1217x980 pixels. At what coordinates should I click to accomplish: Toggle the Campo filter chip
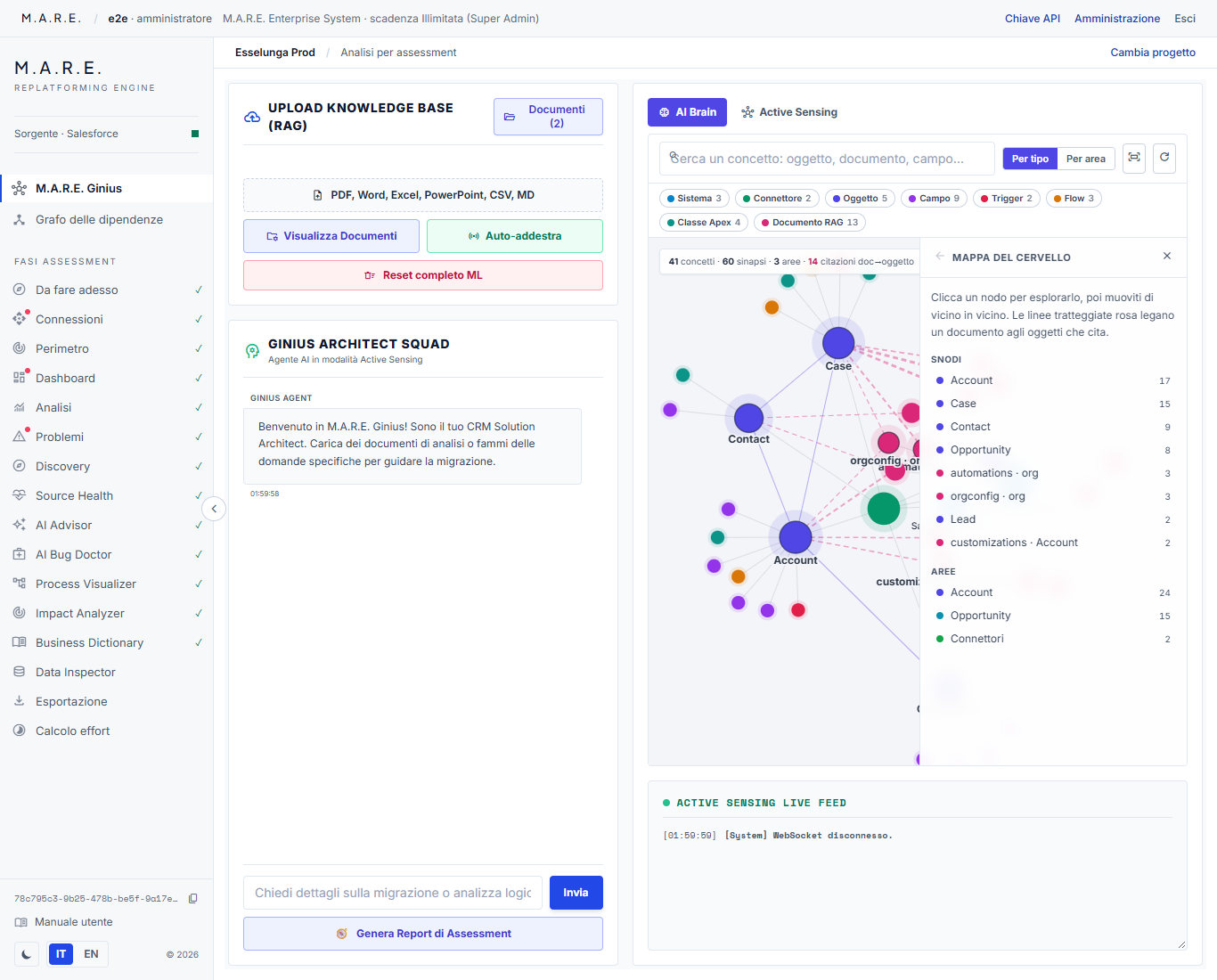click(934, 199)
